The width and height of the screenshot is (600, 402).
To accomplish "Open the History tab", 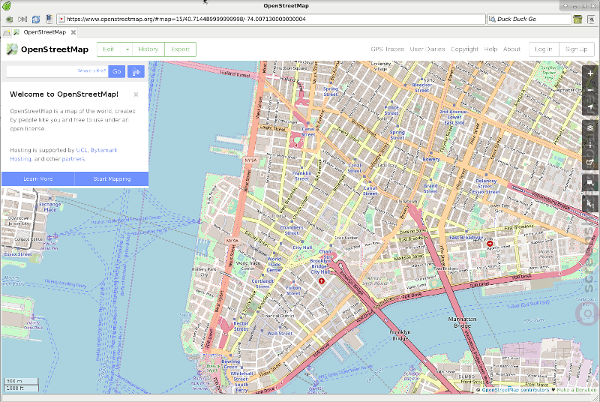I will click(148, 49).
